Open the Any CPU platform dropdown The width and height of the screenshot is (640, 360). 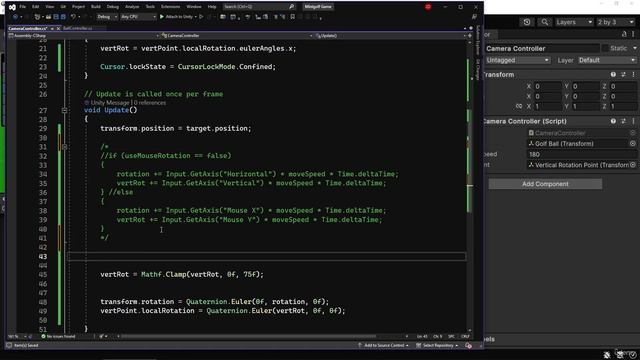point(138,17)
